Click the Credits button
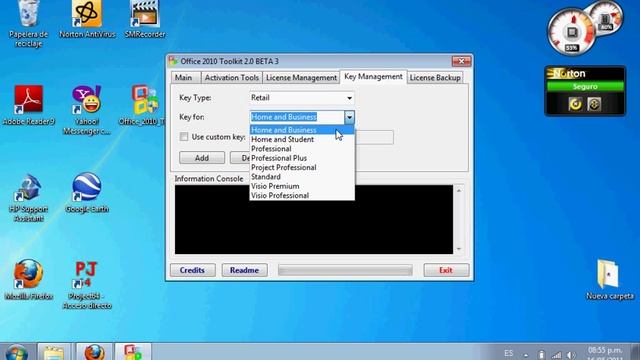The height and width of the screenshot is (360, 640). click(x=192, y=270)
